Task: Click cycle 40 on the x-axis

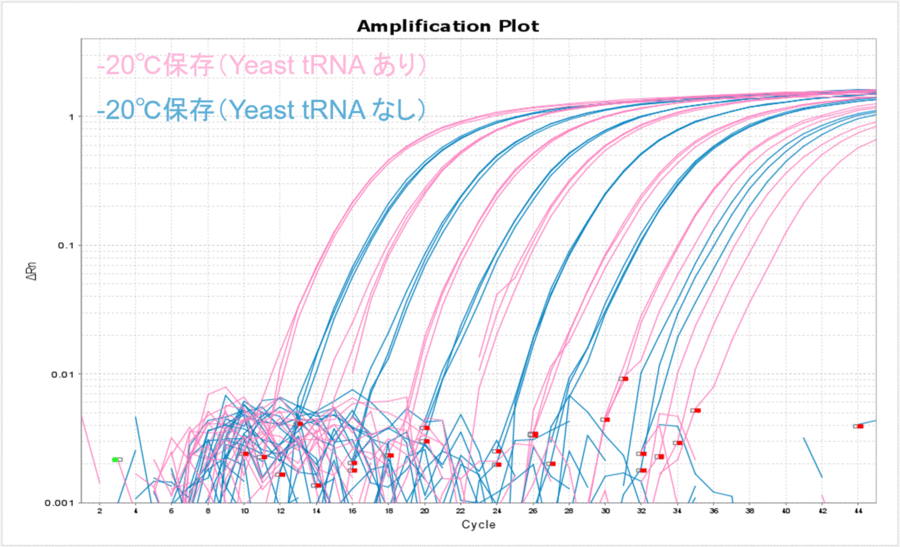Action: click(x=786, y=511)
